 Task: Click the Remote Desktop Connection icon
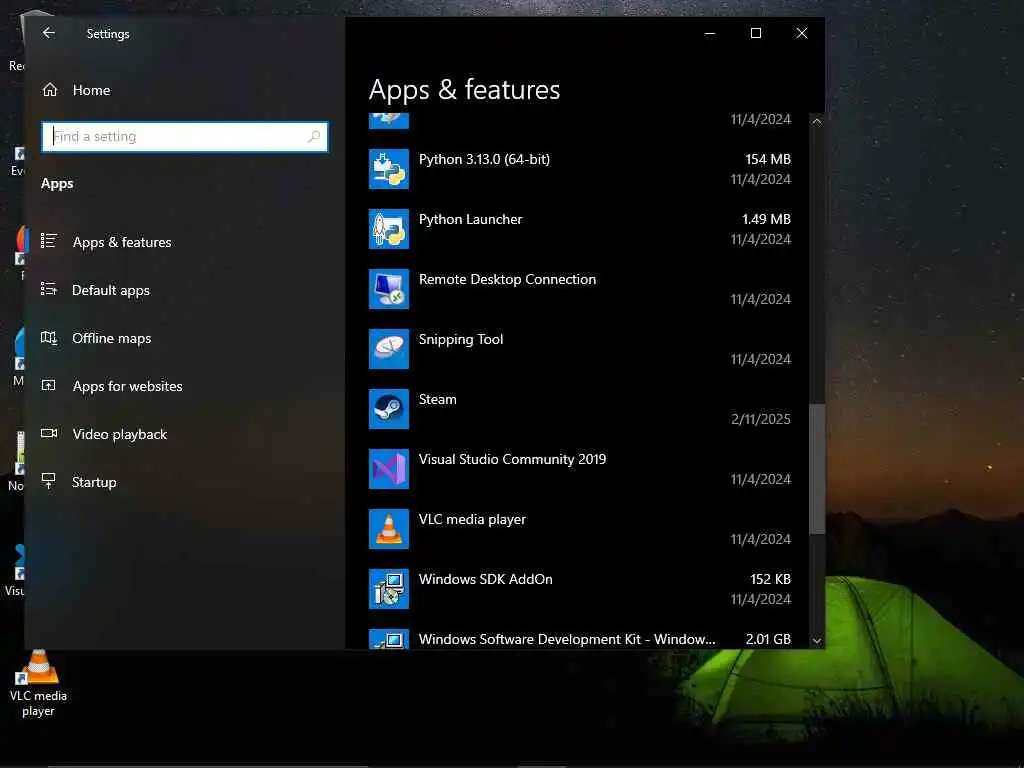tap(389, 289)
